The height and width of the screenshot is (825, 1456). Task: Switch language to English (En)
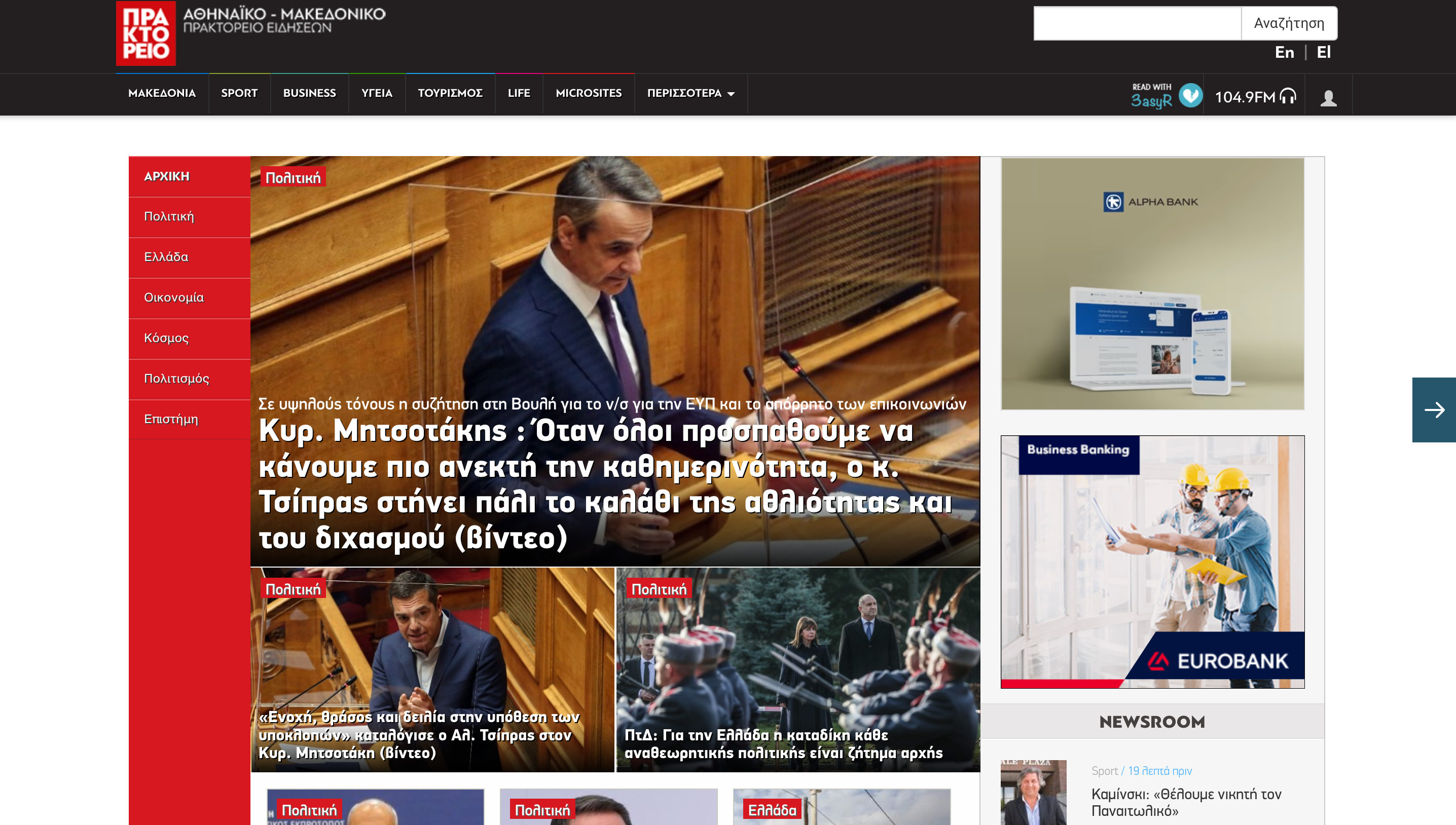(1284, 52)
